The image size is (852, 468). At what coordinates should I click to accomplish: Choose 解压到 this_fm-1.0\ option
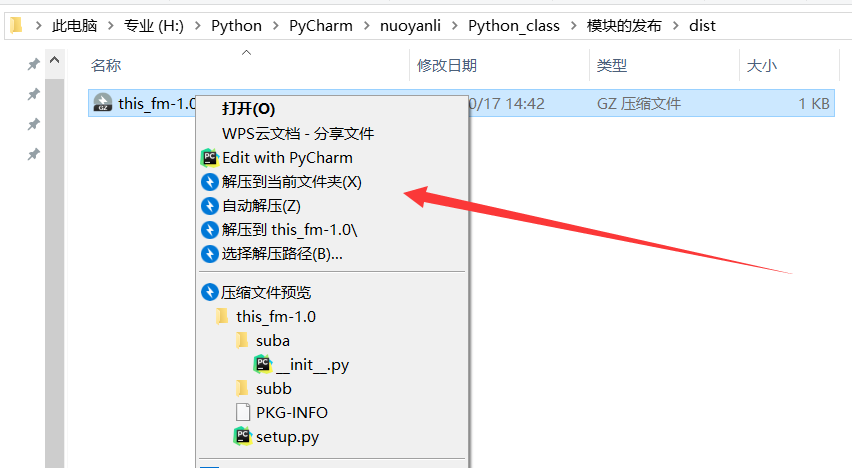(x=290, y=229)
